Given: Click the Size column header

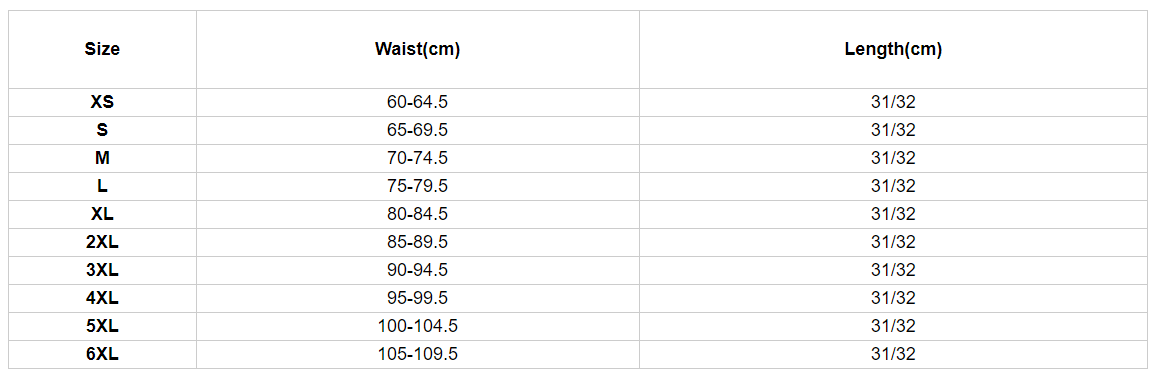Looking at the screenshot, I should coord(102,50).
